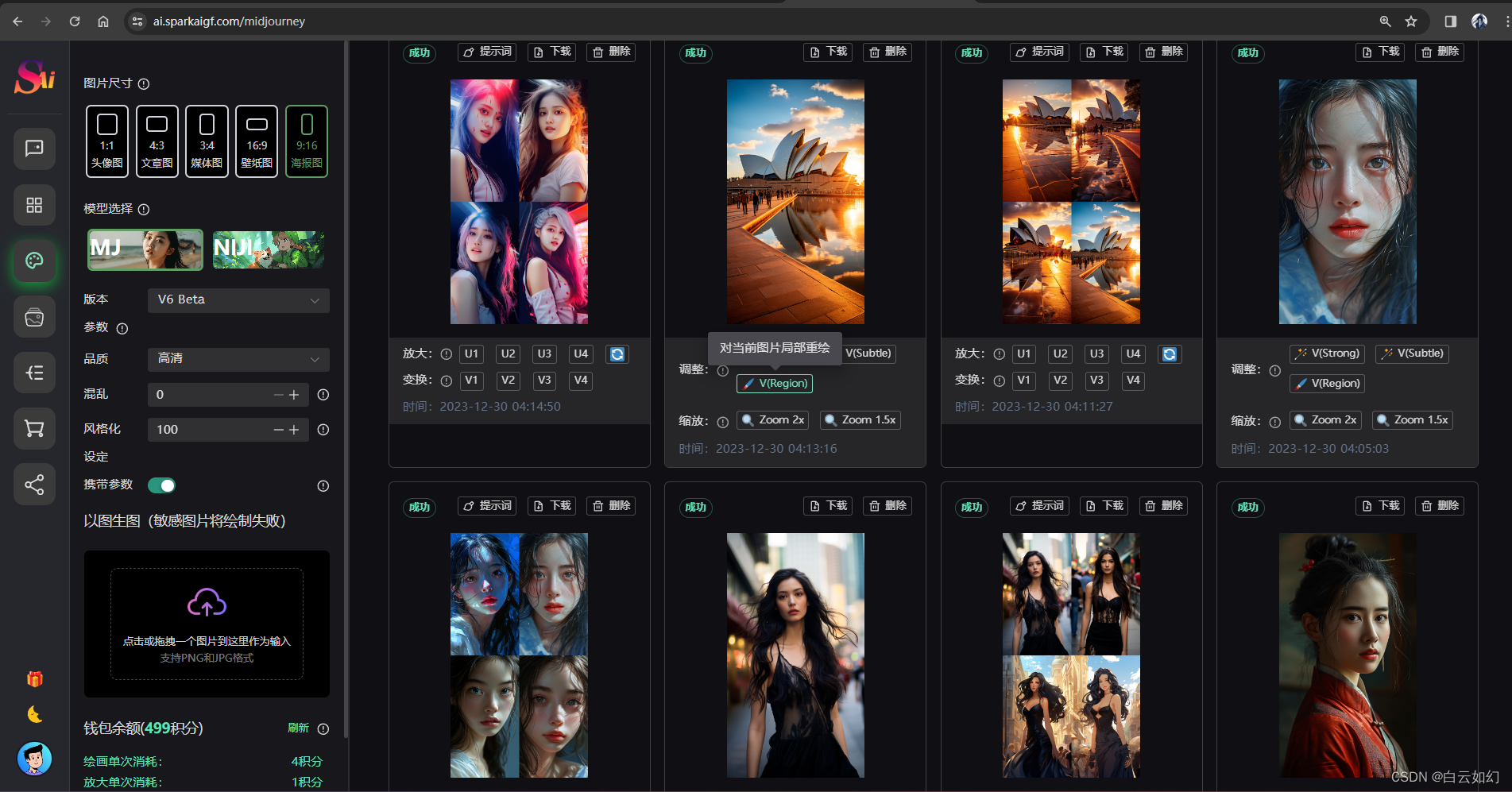Select 4:3 文章图 image size
This screenshot has height=792, width=1512.
click(x=157, y=141)
